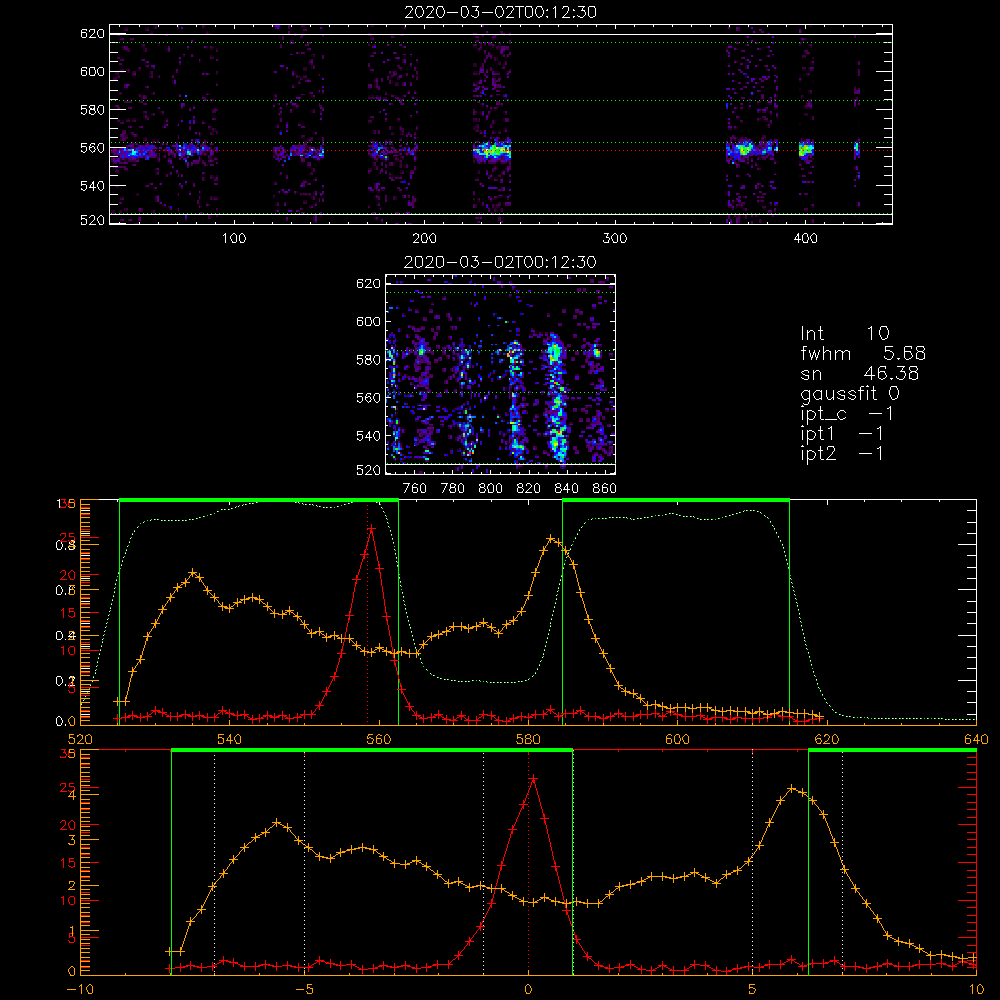Click the top spectrogram title 2020-03-02T00:12:30
This screenshot has width=1000, height=1000.
tap(500, 12)
